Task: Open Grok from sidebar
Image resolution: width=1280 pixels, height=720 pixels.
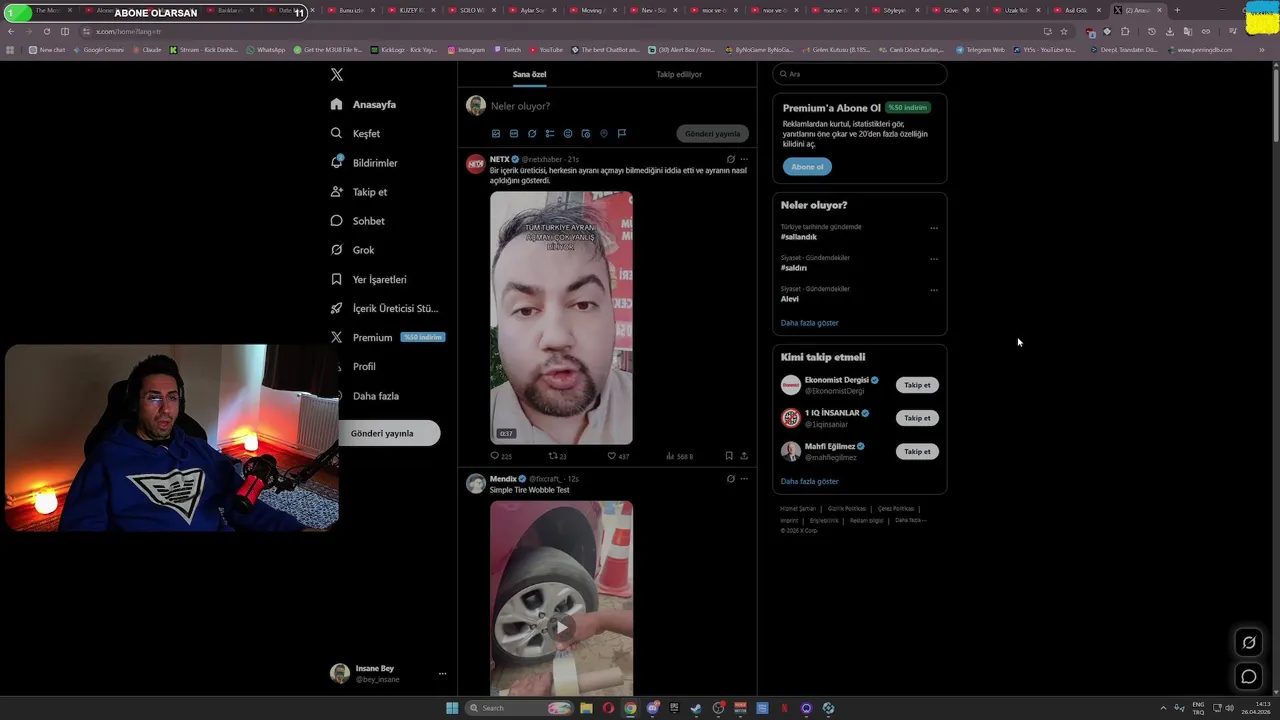Action: pyautogui.click(x=352, y=250)
